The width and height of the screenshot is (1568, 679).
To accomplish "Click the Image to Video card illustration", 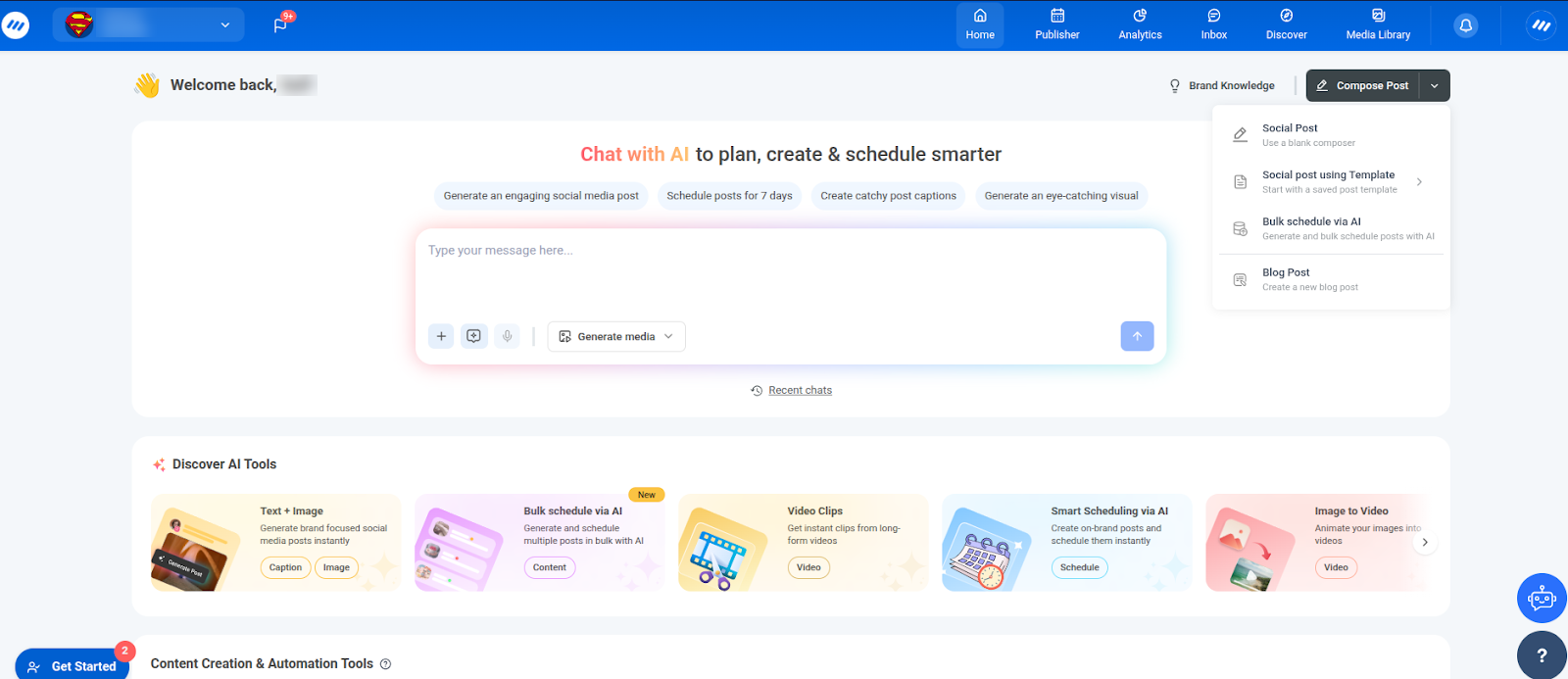I will point(1249,551).
